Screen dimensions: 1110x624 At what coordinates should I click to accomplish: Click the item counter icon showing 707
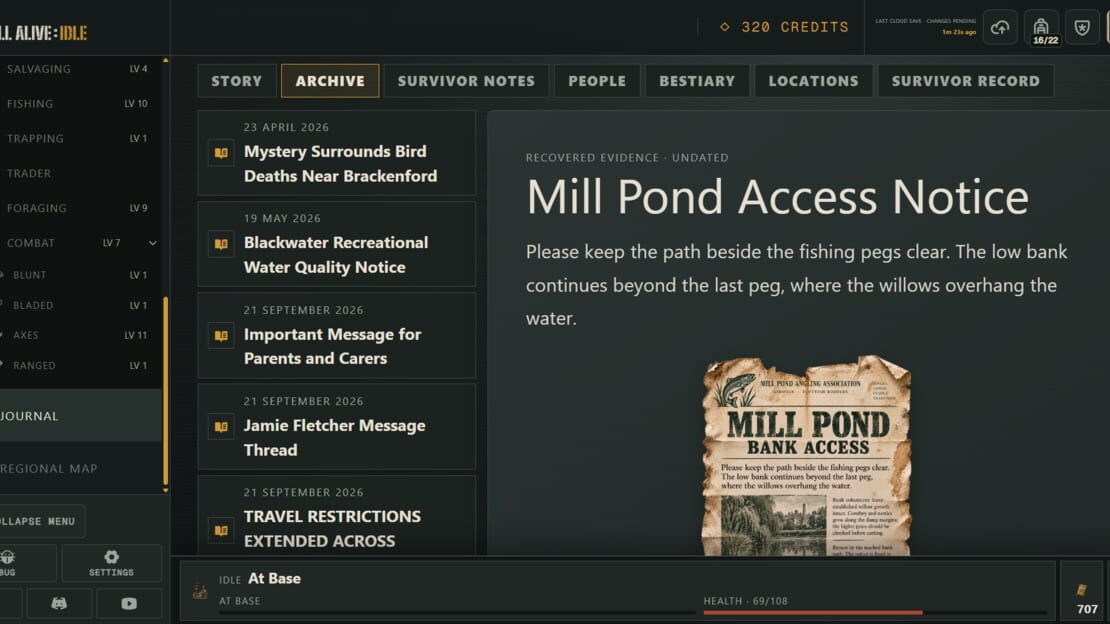(1082, 590)
